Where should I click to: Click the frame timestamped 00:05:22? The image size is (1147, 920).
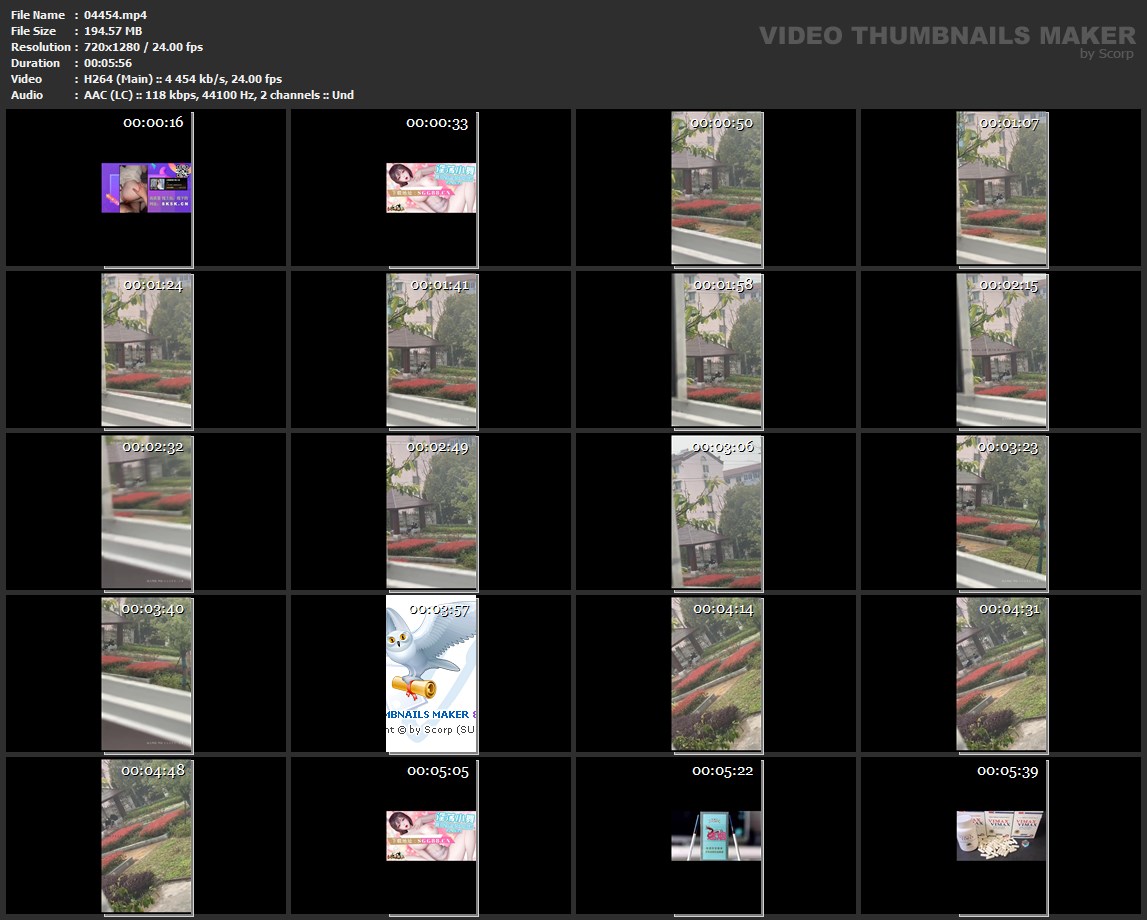click(716, 836)
